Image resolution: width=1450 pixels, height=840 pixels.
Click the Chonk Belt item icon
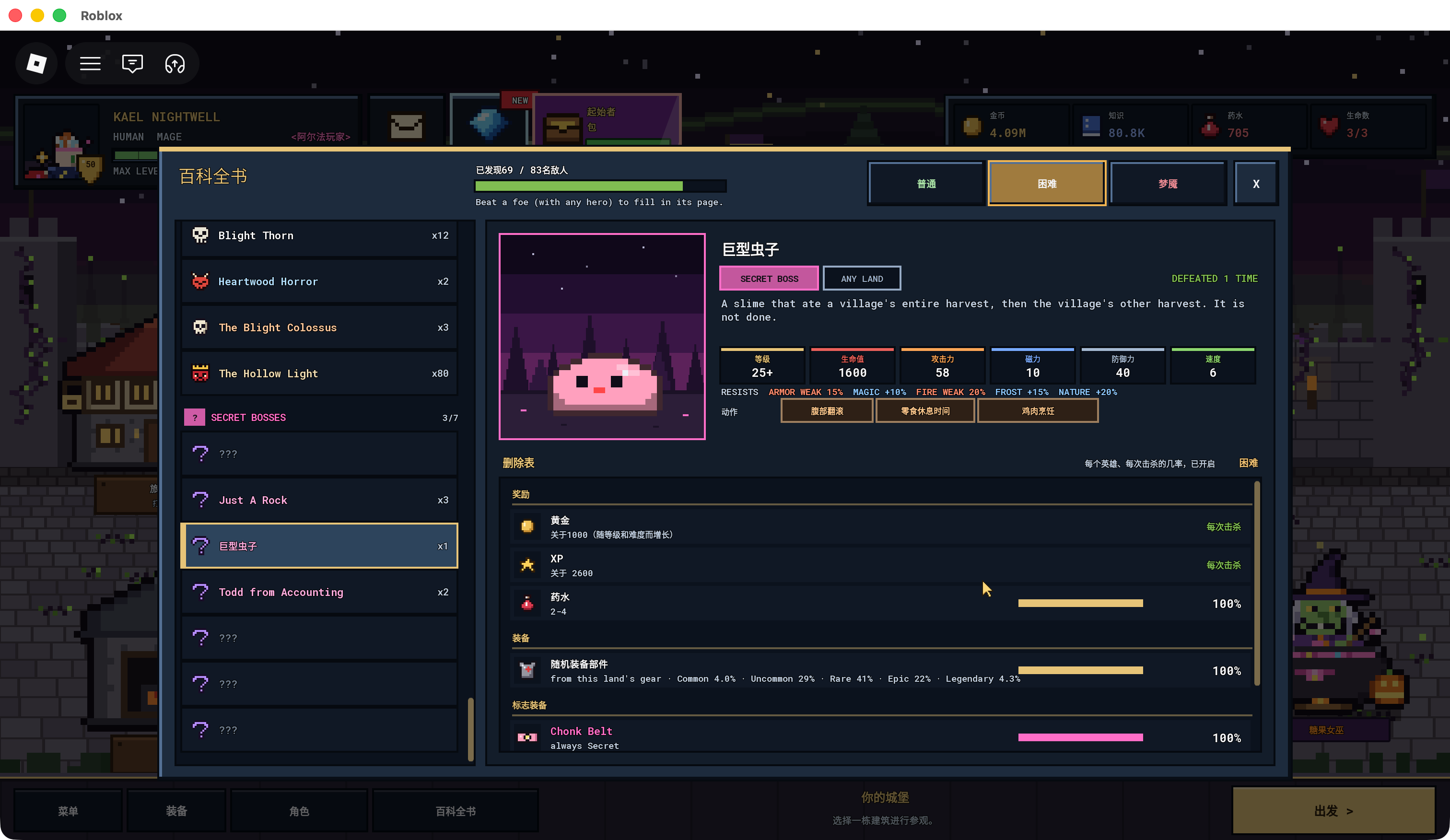(x=527, y=737)
